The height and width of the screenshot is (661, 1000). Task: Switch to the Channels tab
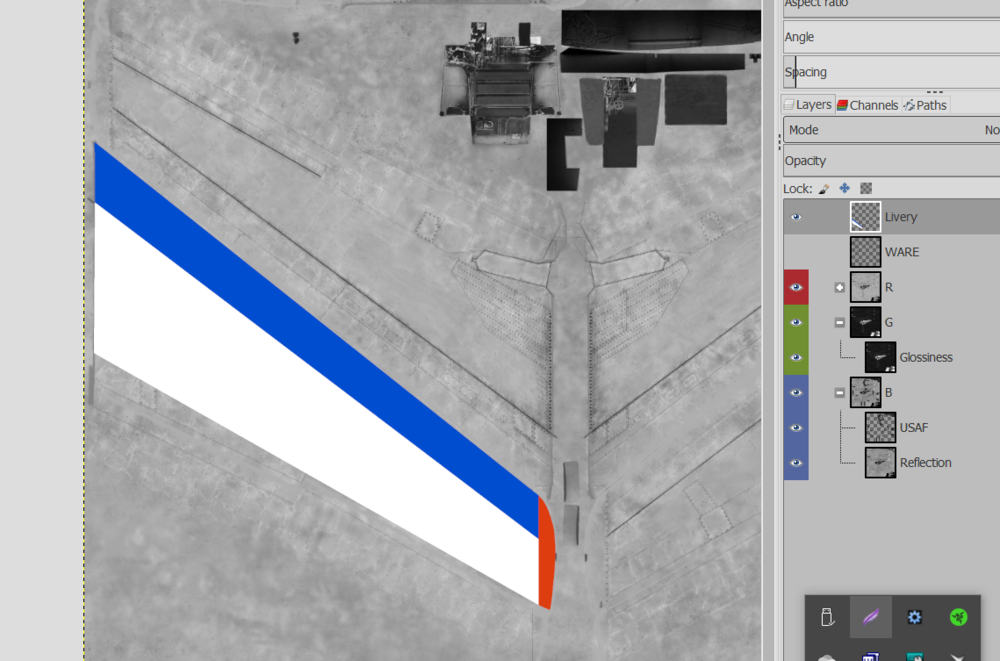click(x=867, y=105)
